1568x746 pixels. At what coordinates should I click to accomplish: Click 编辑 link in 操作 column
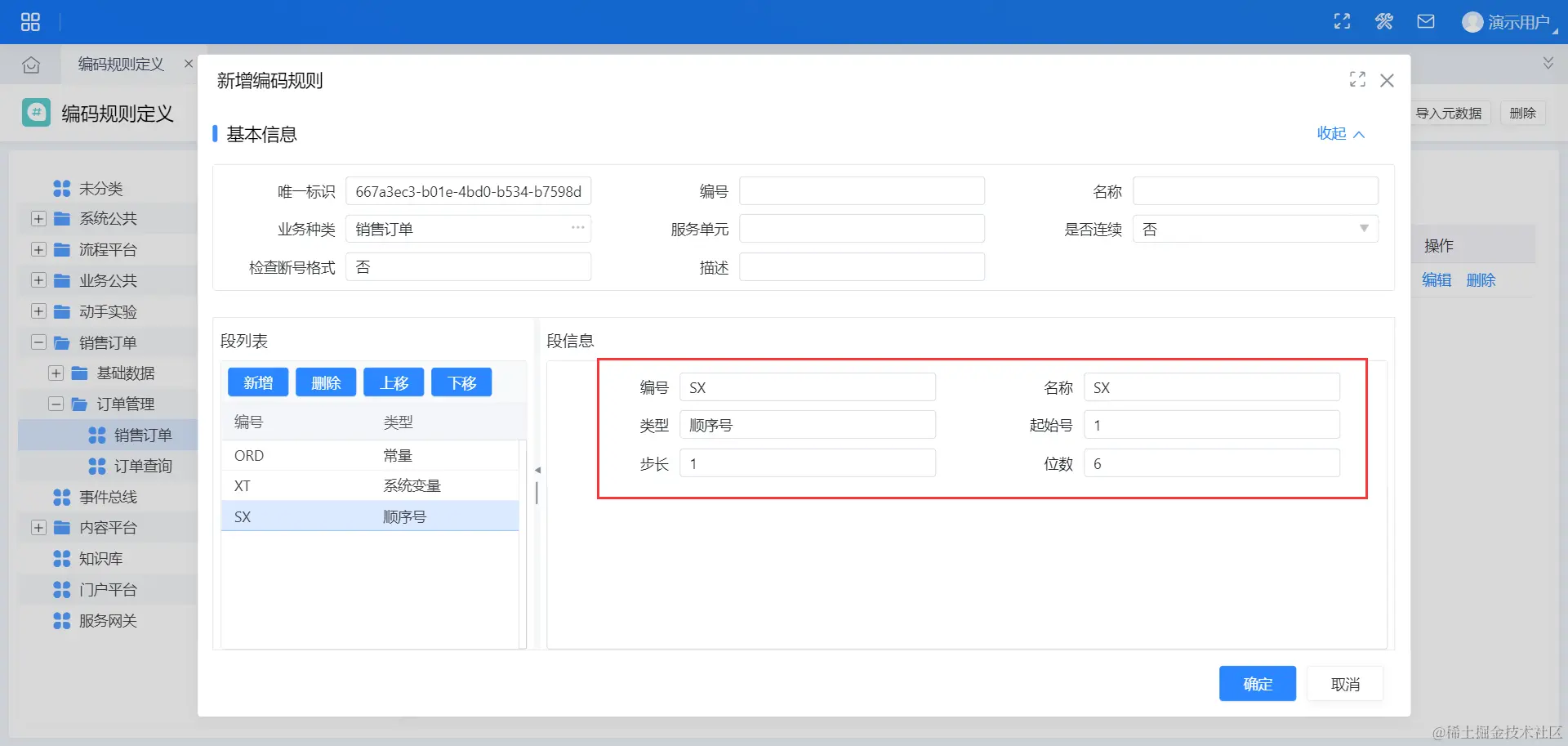pos(1437,280)
